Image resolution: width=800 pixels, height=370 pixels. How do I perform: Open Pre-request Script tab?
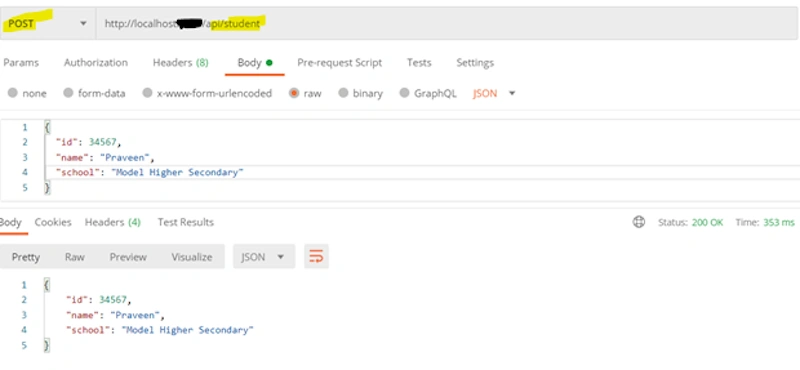[x=340, y=63]
